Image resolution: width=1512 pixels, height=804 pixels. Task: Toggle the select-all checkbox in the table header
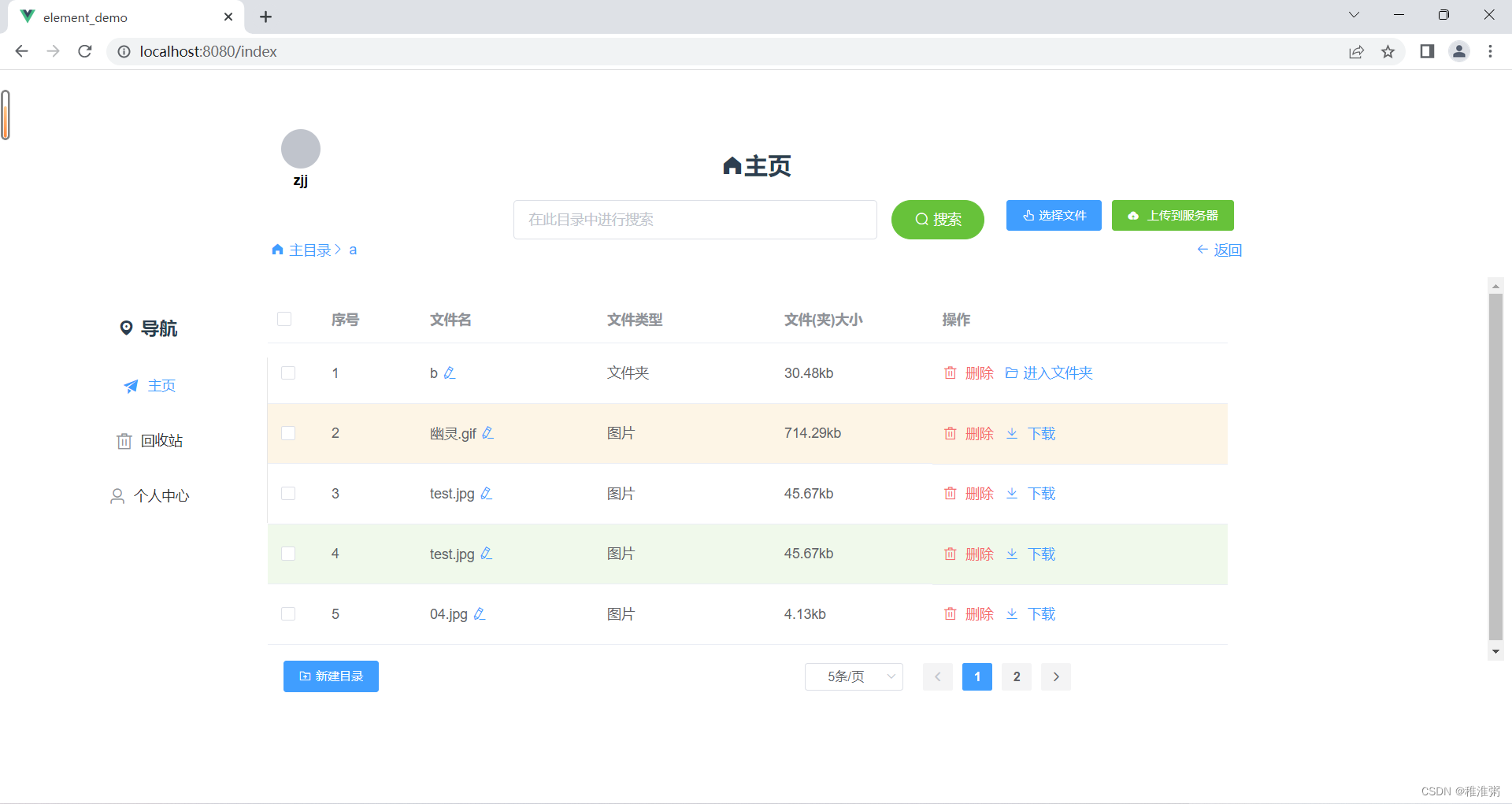(x=284, y=319)
